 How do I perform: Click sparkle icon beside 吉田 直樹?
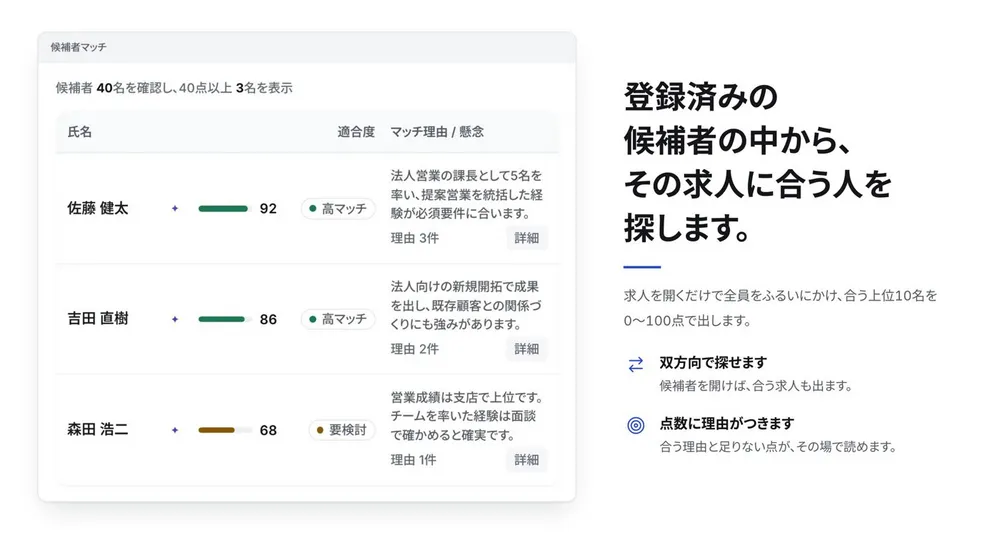[x=175, y=319]
